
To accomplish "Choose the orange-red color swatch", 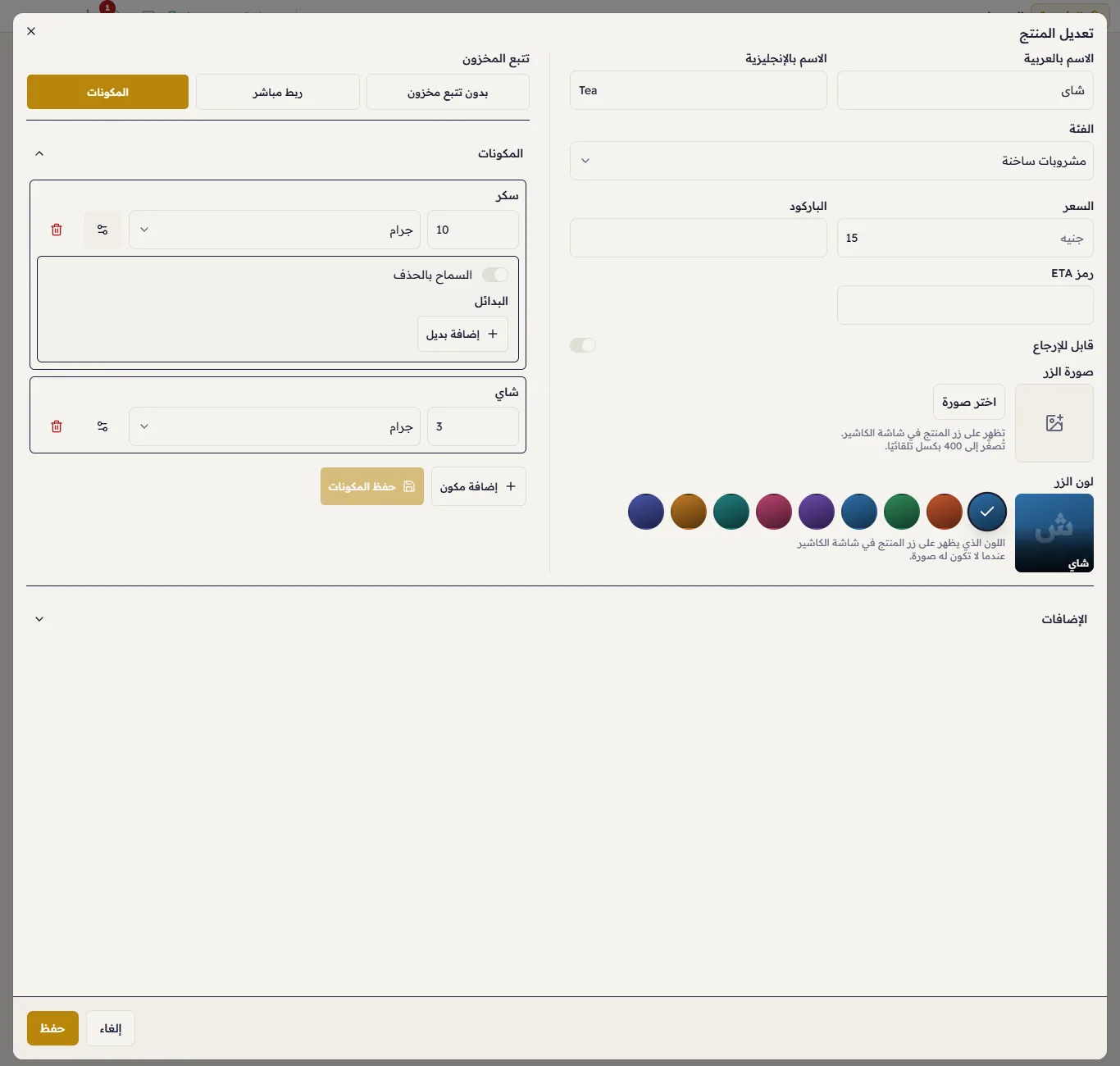I will [x=945, y=512].
